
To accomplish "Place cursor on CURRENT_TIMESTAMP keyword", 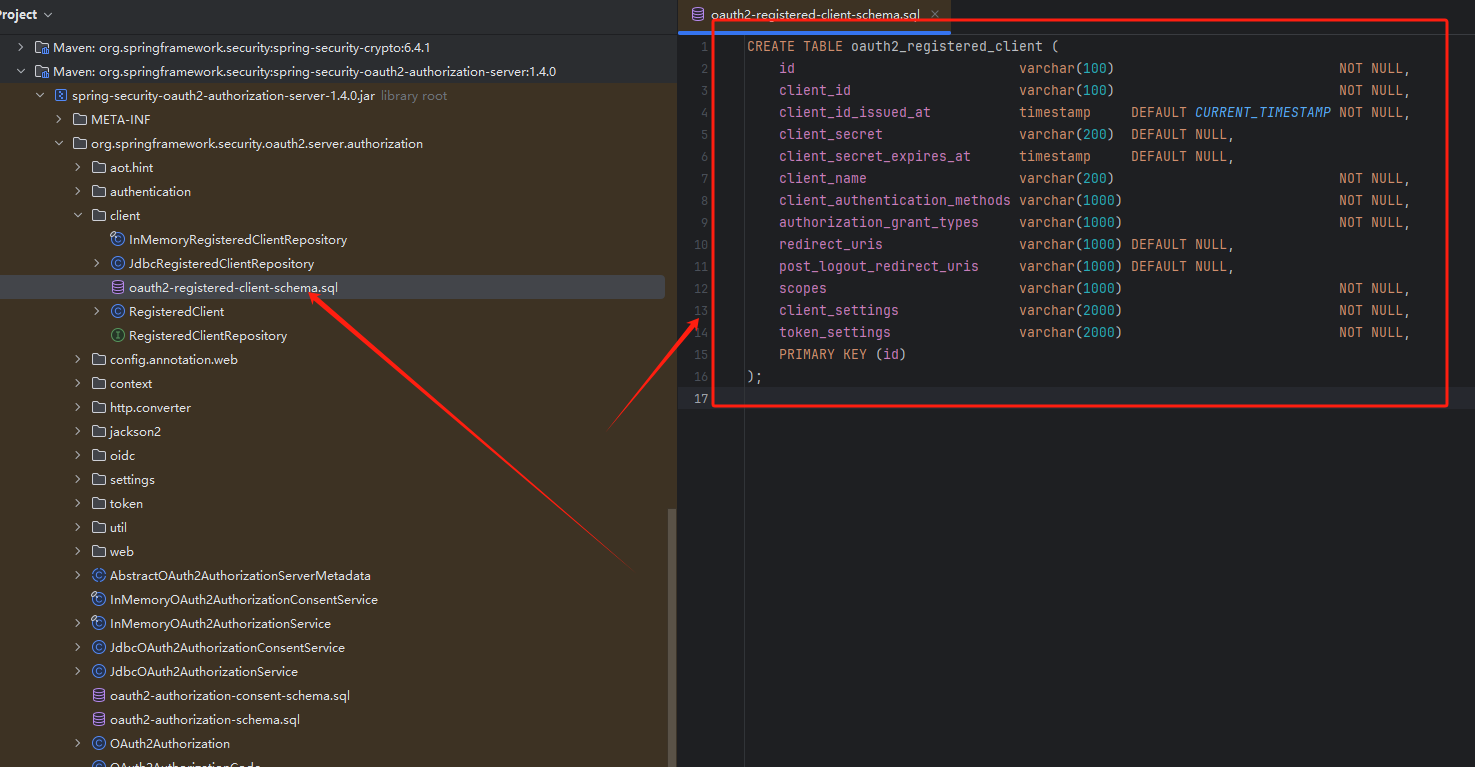I will [1263, 112].
